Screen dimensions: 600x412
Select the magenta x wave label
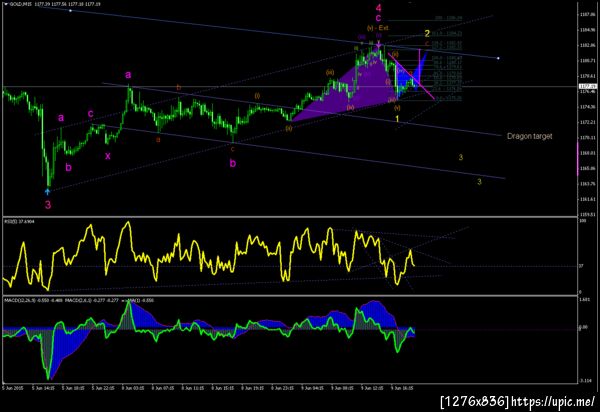click(x=108, y=156)
